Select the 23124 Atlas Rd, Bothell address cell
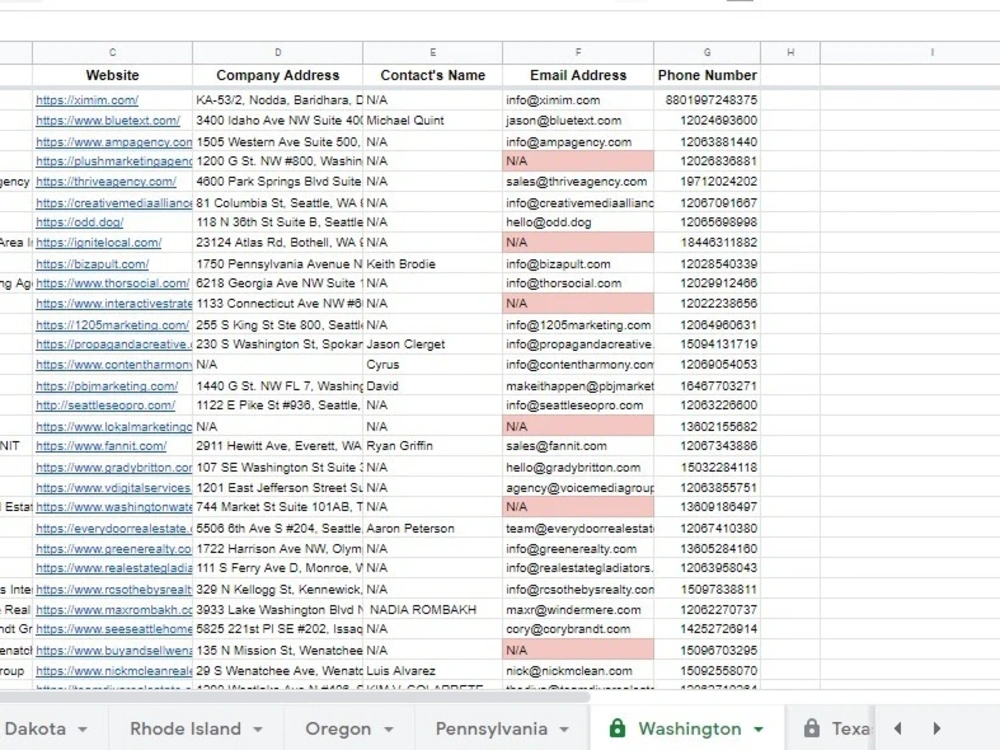This screenshot has width=1000, height=750. pyautogui.click(x=277, y=243)
